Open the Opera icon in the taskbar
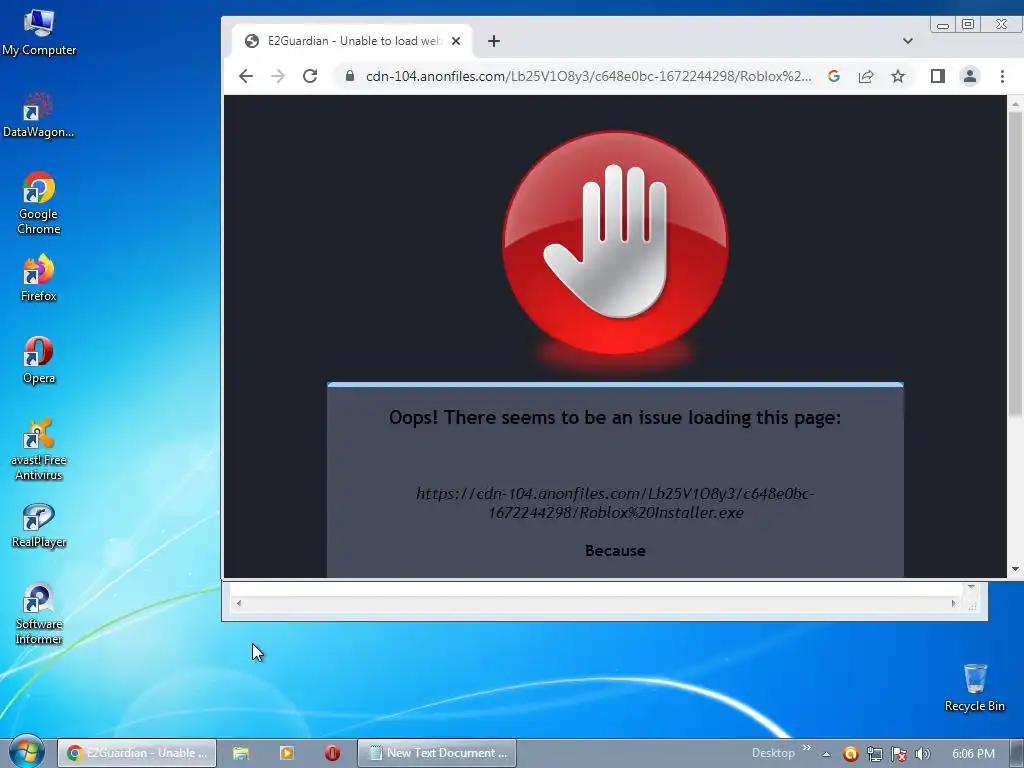 pos(332,753)
